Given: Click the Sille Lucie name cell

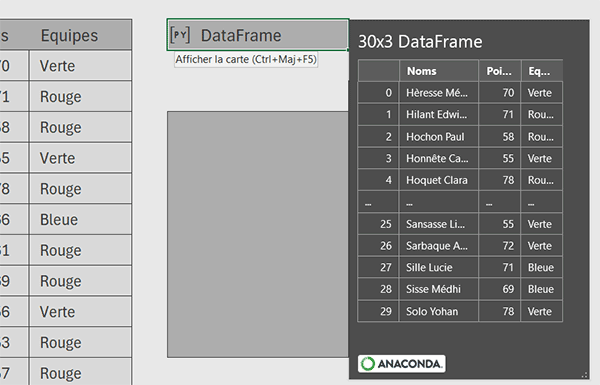Looking at the screenshot, I should pos(439,268).
